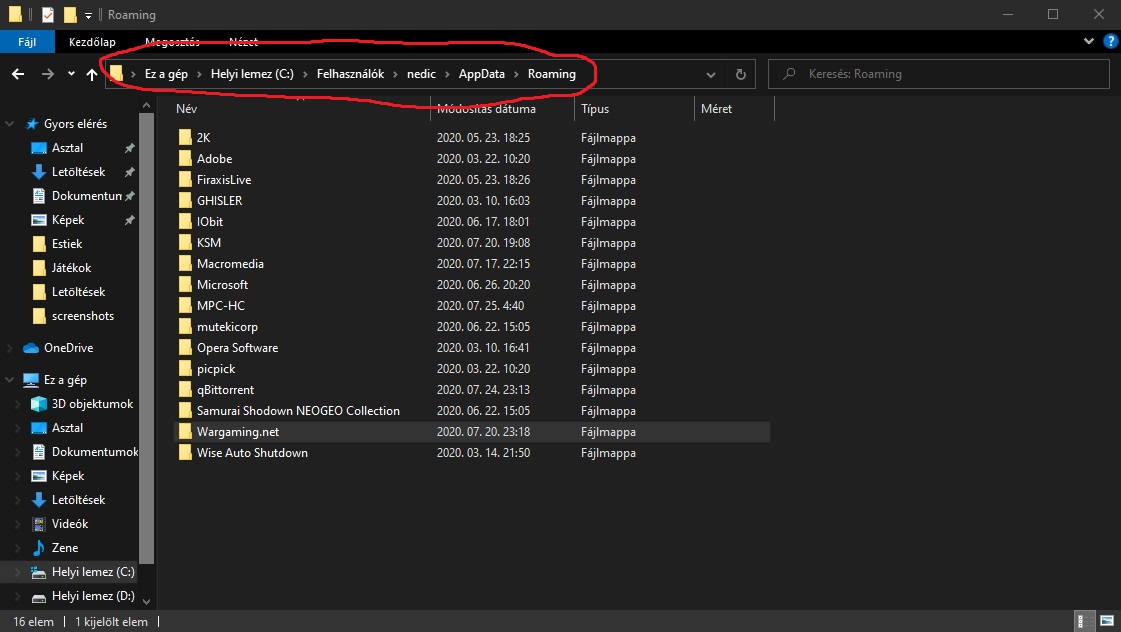Select the FiraxisLive folder icon
1121x632 pixels.
click(x=185, y=179)
